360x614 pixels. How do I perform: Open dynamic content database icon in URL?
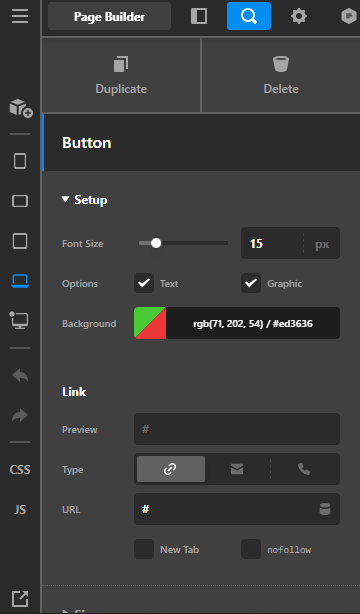tap(325, 509)
